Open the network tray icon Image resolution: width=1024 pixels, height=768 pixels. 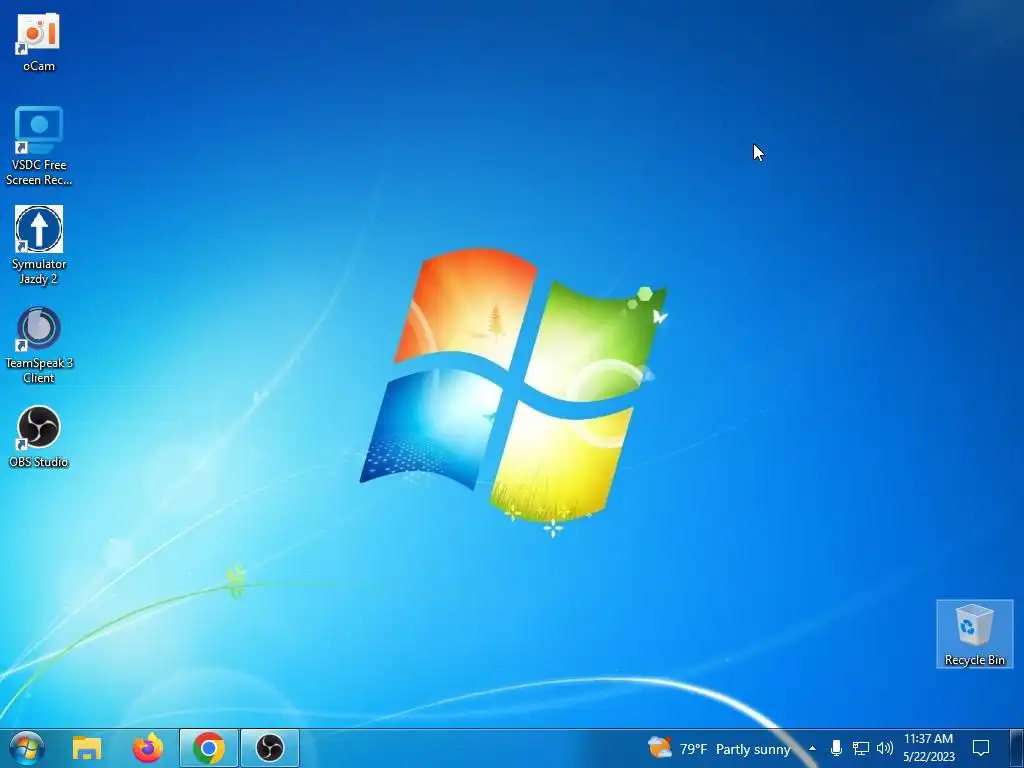860,748
